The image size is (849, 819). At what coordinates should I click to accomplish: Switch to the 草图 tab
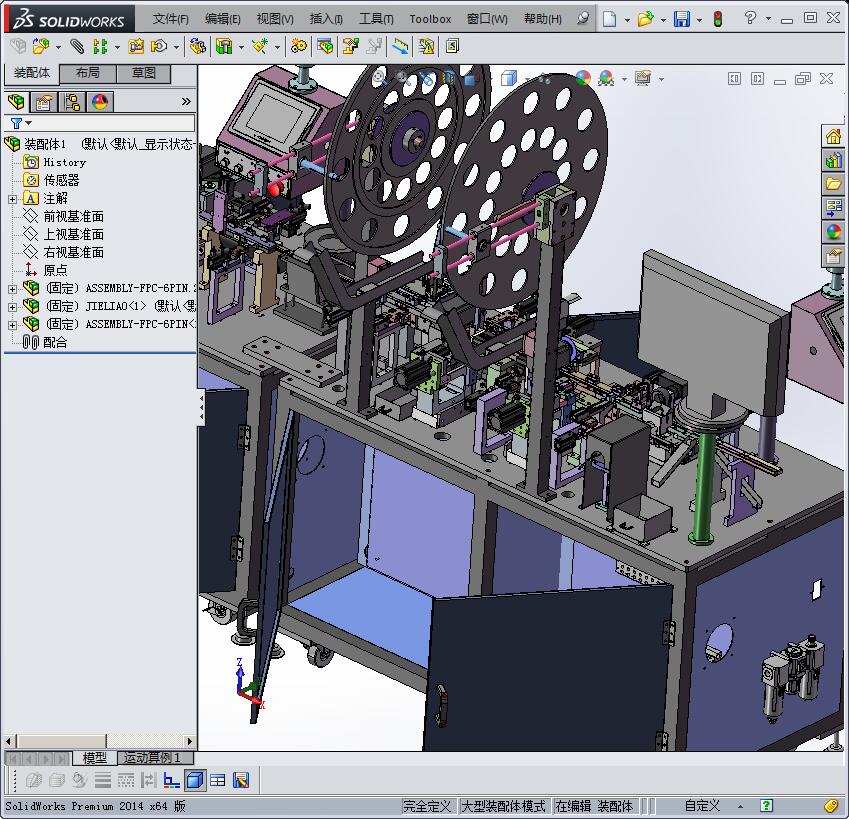click(x=143, y=74)
